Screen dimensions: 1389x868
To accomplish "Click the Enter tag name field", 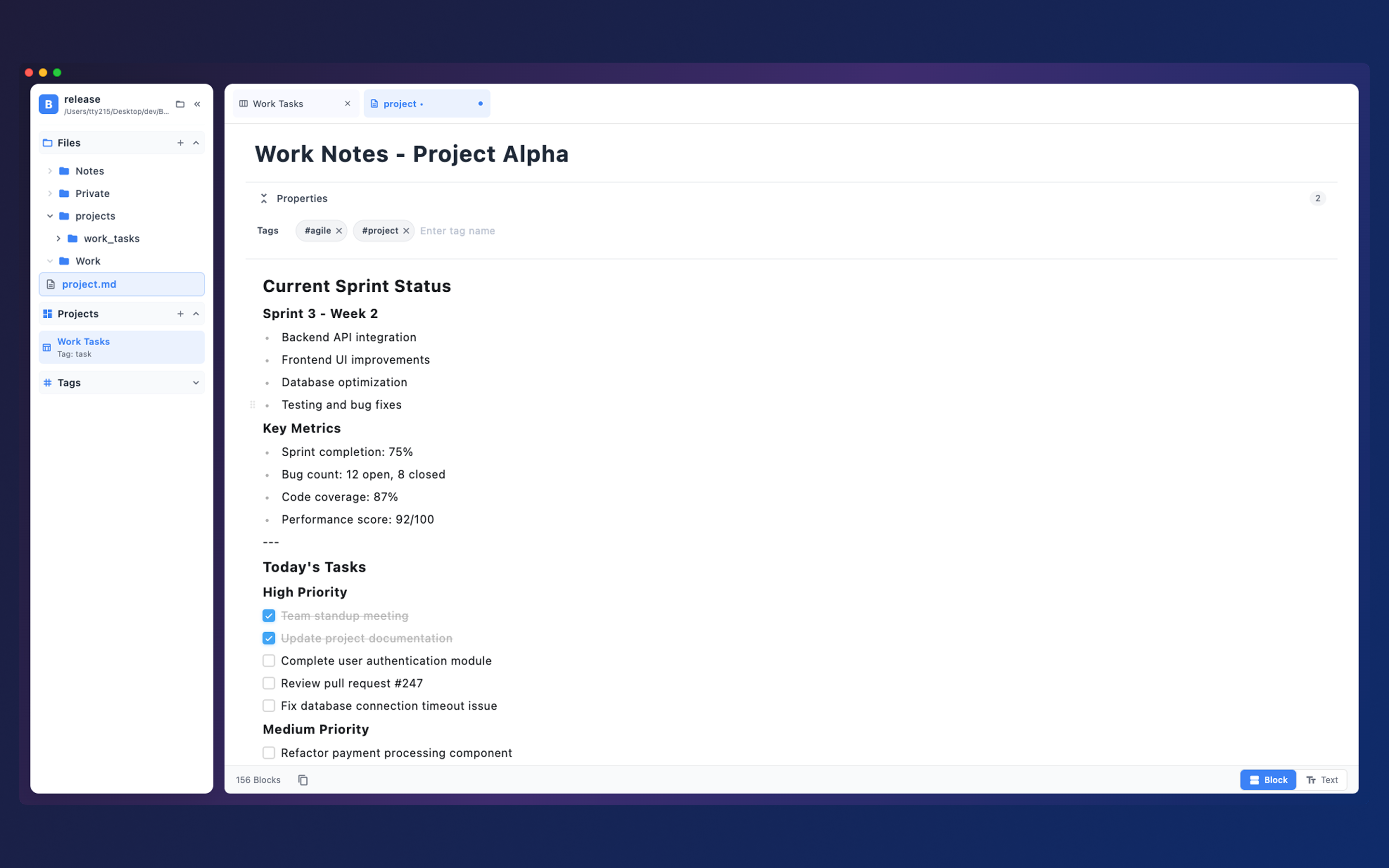I will pyautogui.click(x=457, y=231).
